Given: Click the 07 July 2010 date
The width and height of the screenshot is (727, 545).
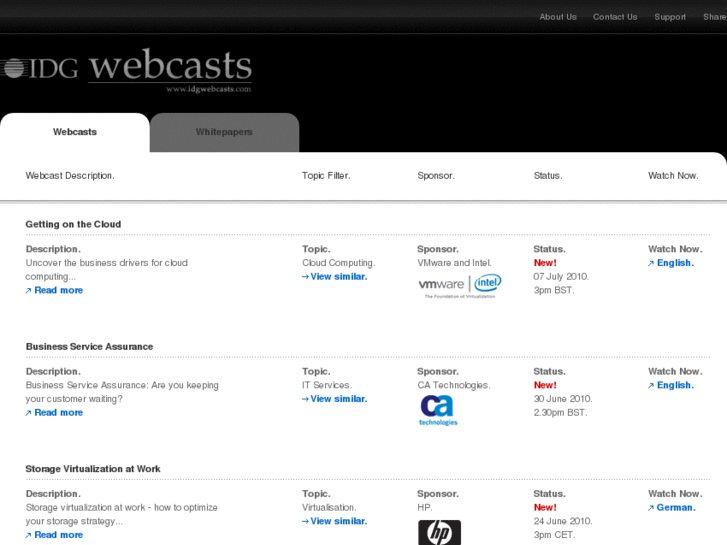Looking at the screenshot, I should coord(561,277).
